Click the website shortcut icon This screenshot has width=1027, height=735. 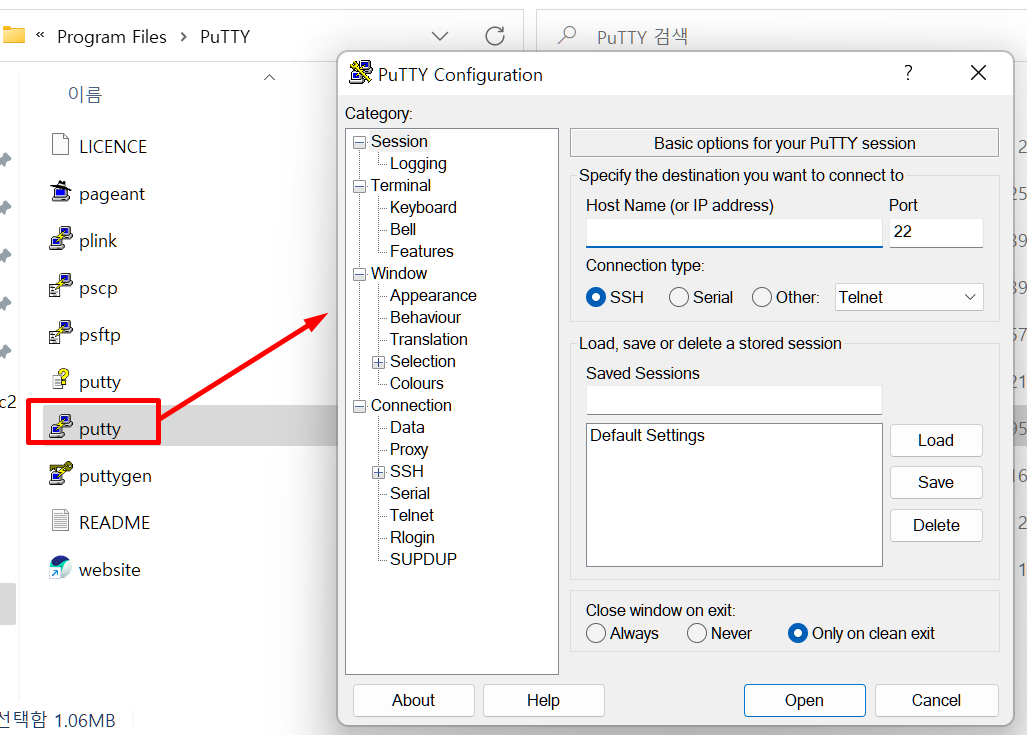(x=60, y=568)
